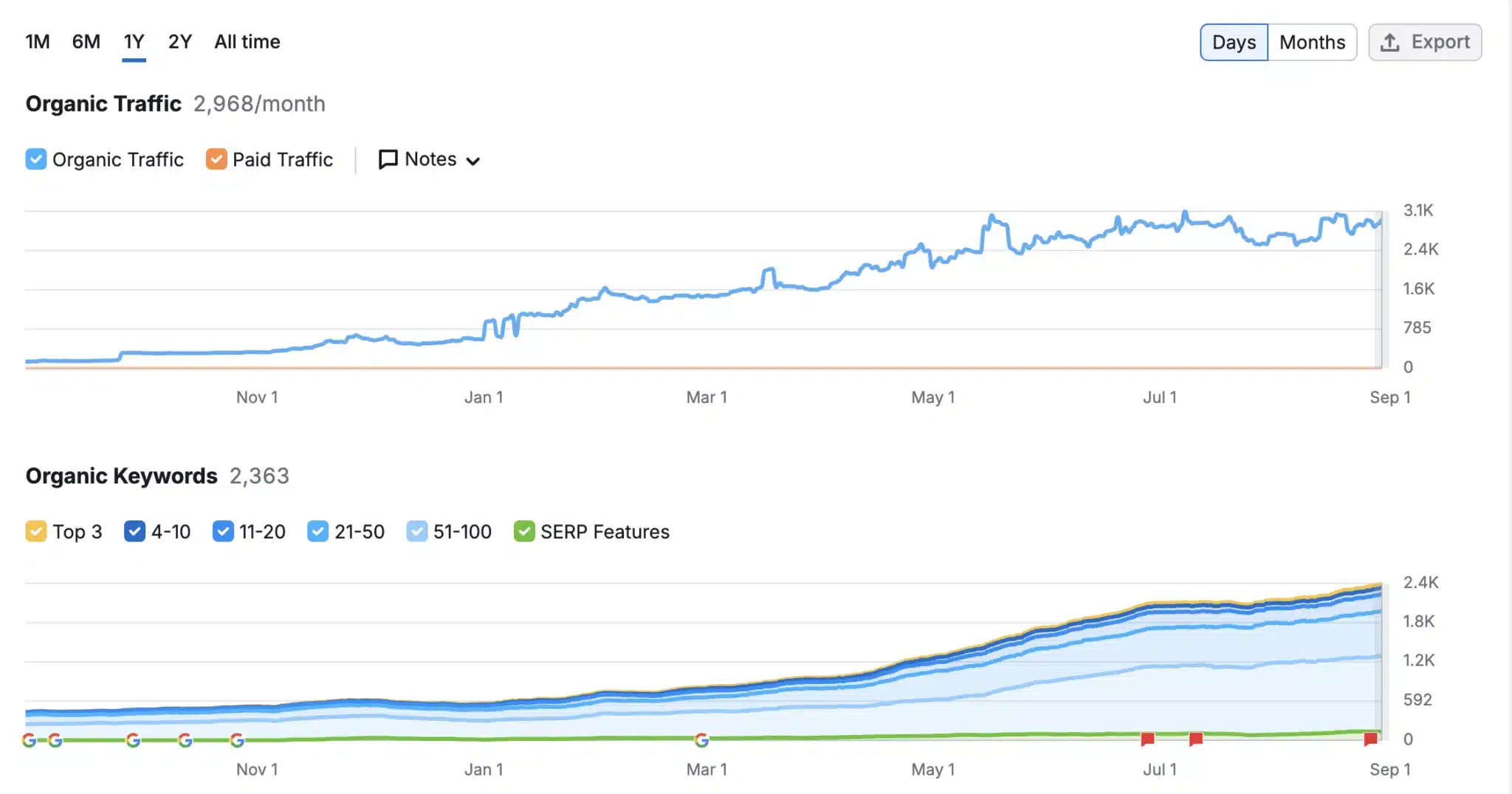Switch to the 6M time range
Viewport: 1512px width, 794px height.
(x=86, y=42)
